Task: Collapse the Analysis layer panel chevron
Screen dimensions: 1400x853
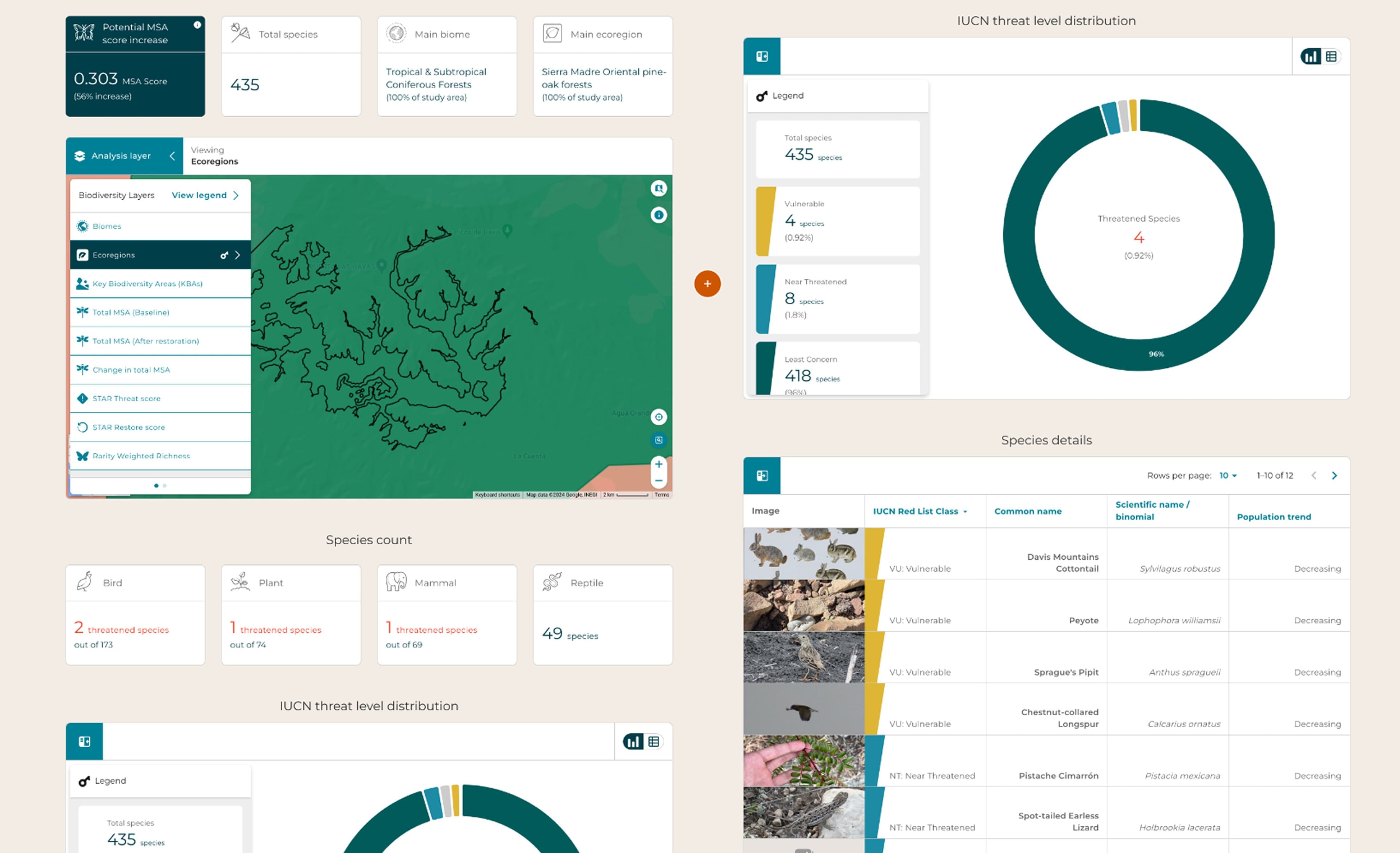Action: [x=172, y=156]
